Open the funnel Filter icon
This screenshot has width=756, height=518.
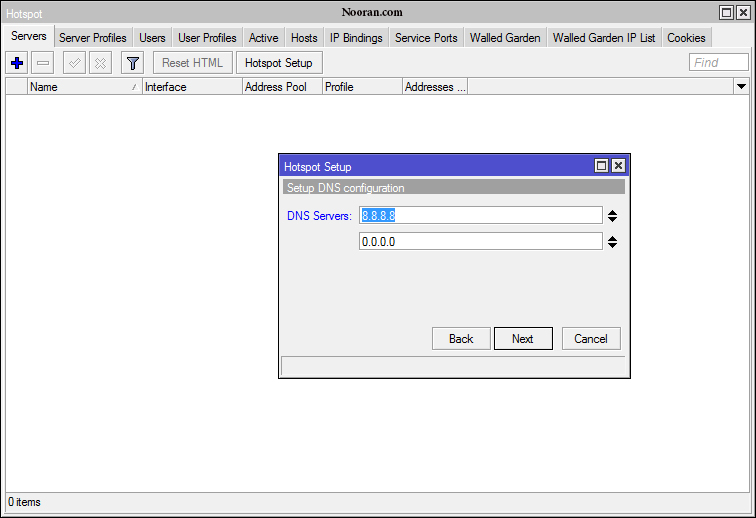(x=132, y=63)
